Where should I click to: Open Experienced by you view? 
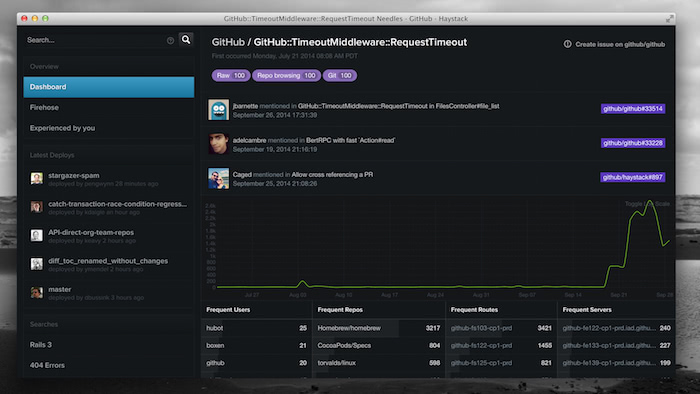108,128
